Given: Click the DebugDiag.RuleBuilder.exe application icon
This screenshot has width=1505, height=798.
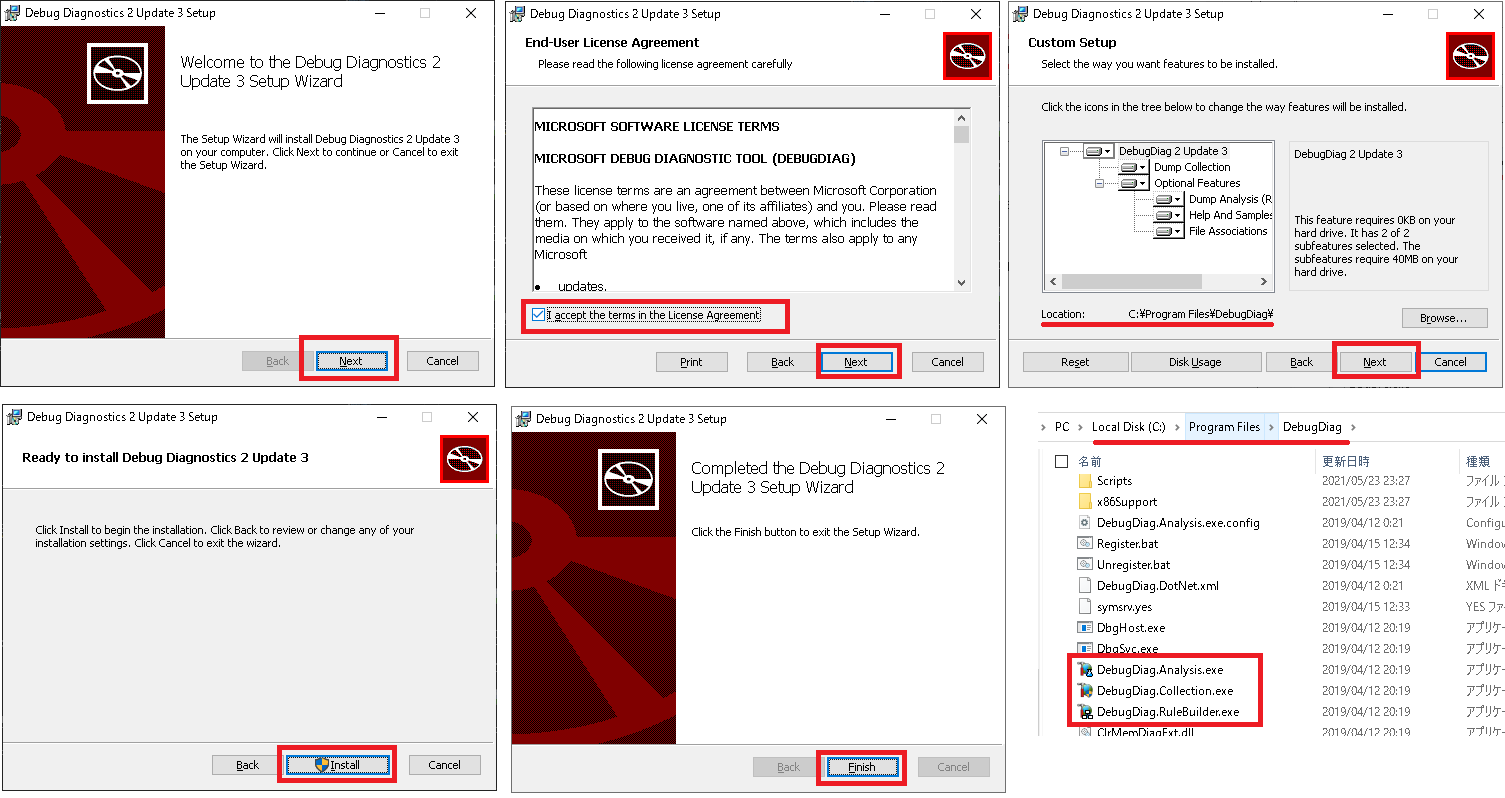Looking at the screenshot, I should pos(1084,712).
